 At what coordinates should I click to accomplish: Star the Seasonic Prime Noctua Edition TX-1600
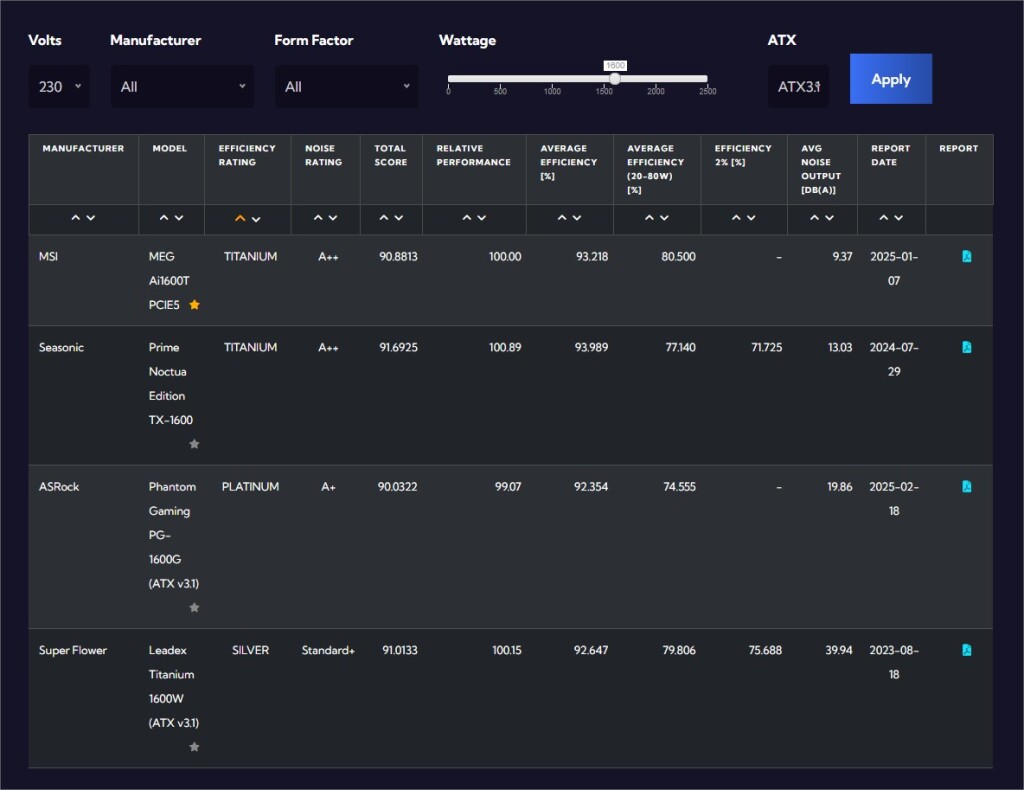click(x=194, y=444)
